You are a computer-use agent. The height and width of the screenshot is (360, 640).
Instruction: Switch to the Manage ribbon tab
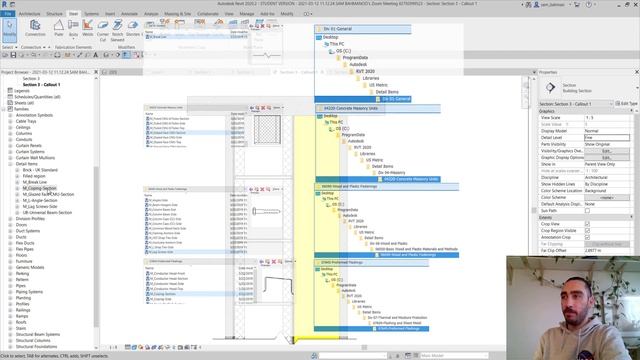(x=247, y=14)
